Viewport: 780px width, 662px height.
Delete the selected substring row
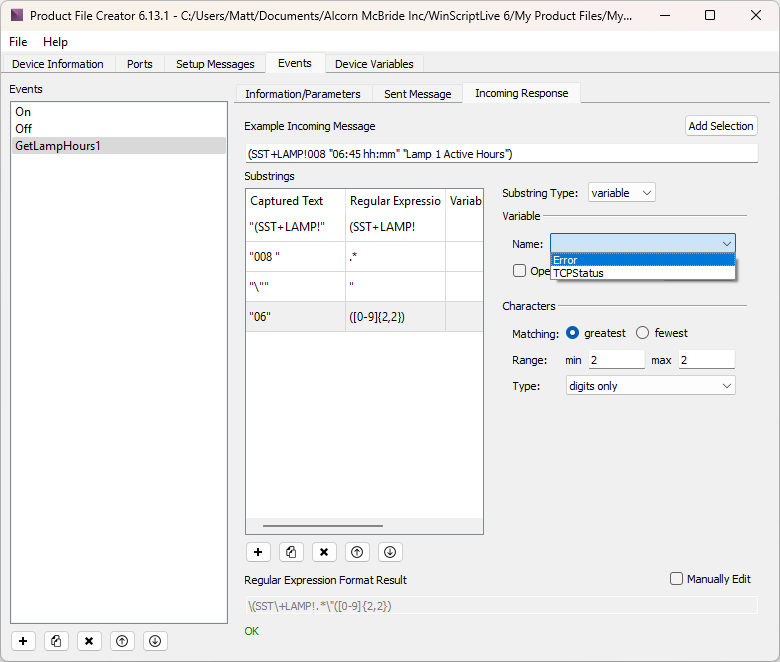point(324,552)
